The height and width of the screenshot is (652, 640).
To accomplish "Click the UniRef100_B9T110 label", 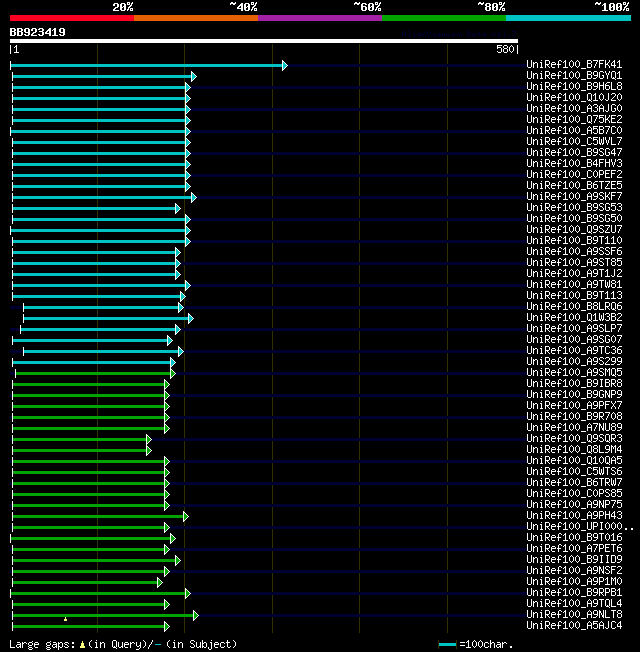I will pos(574,240).
